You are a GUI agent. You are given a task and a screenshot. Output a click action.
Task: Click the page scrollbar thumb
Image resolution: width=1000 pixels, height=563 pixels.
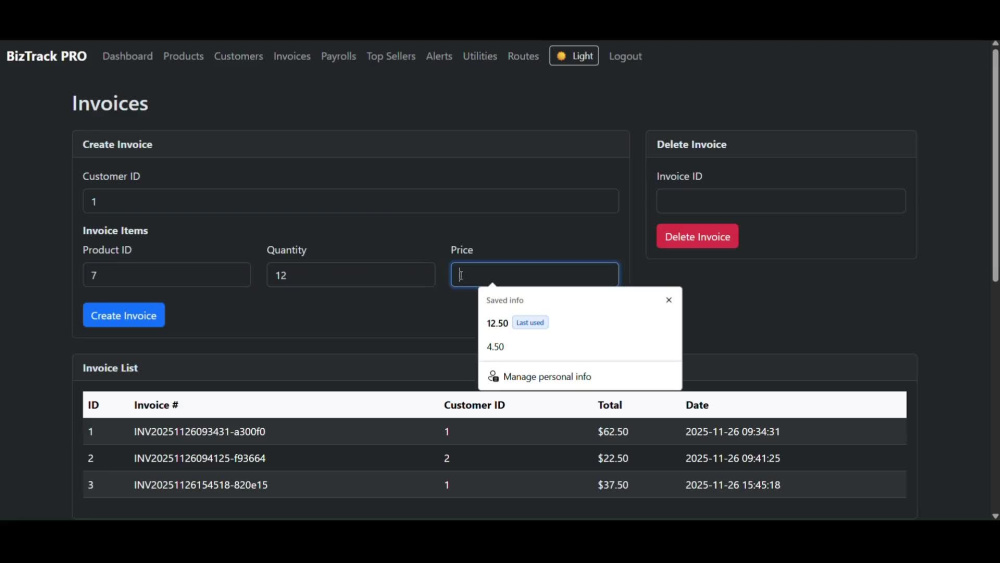point(995,165)
